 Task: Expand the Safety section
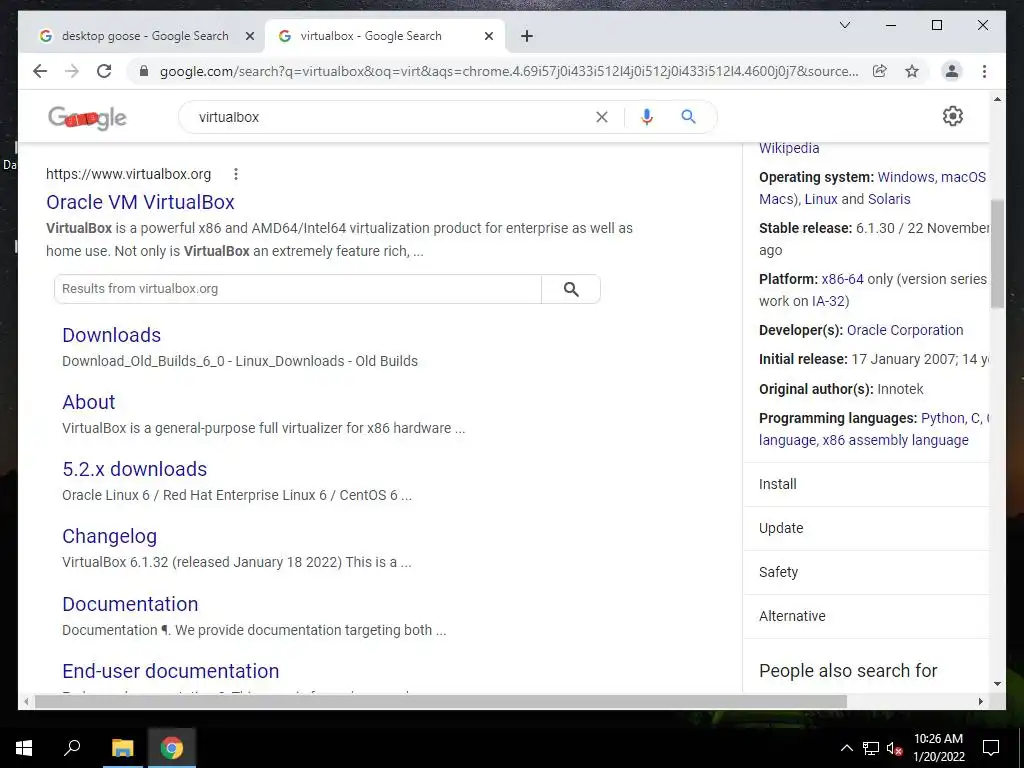tap(866, 572)
